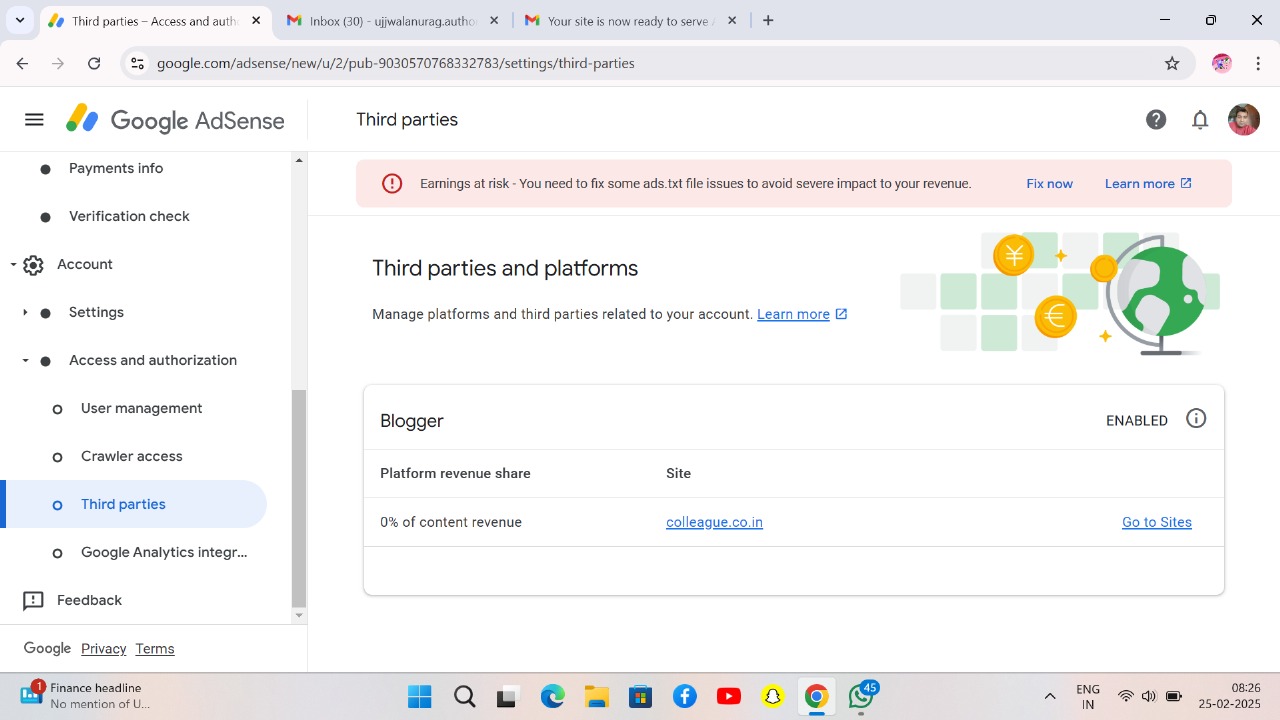Open a new browser tab

pos(768,20)
